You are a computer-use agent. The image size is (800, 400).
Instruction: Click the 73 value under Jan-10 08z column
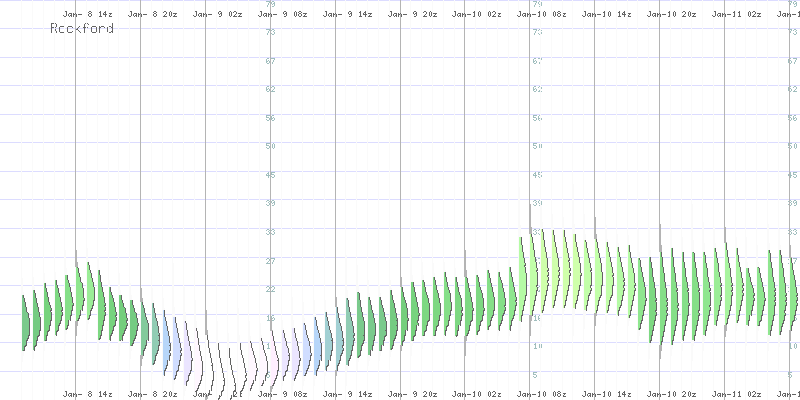pyautogui.click(x=537, y=33)
